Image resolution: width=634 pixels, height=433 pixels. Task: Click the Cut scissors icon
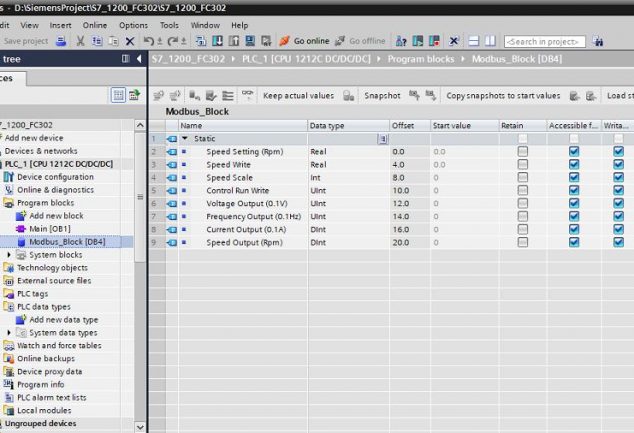point(80,41)
